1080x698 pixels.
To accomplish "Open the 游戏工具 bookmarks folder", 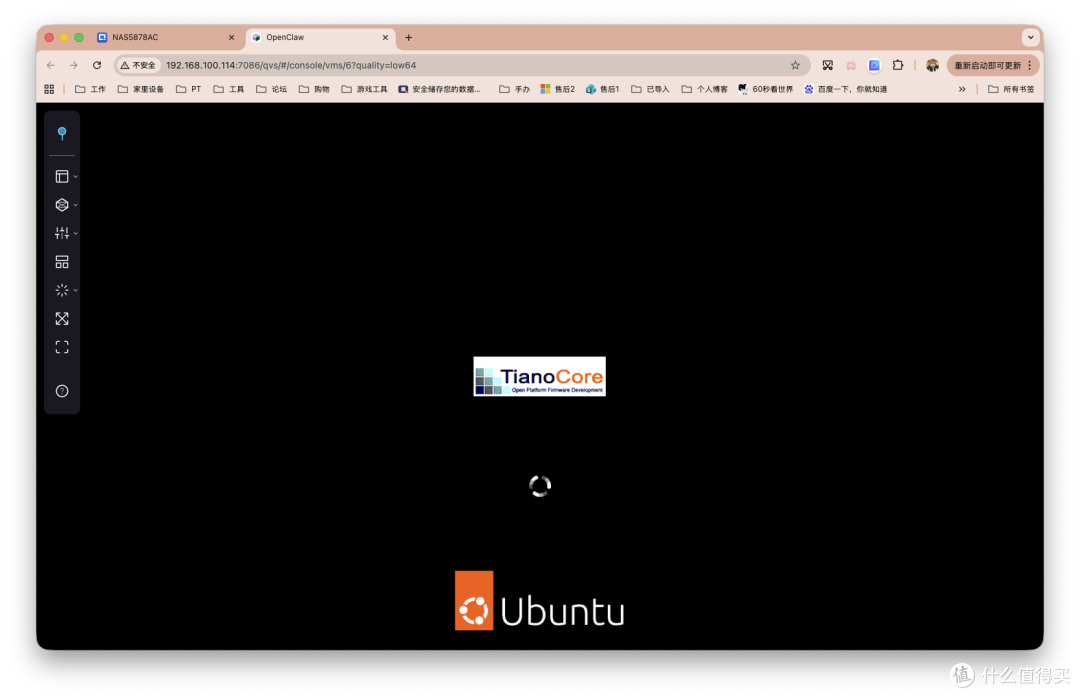I will pyautogui.click(x=364, y=89).
